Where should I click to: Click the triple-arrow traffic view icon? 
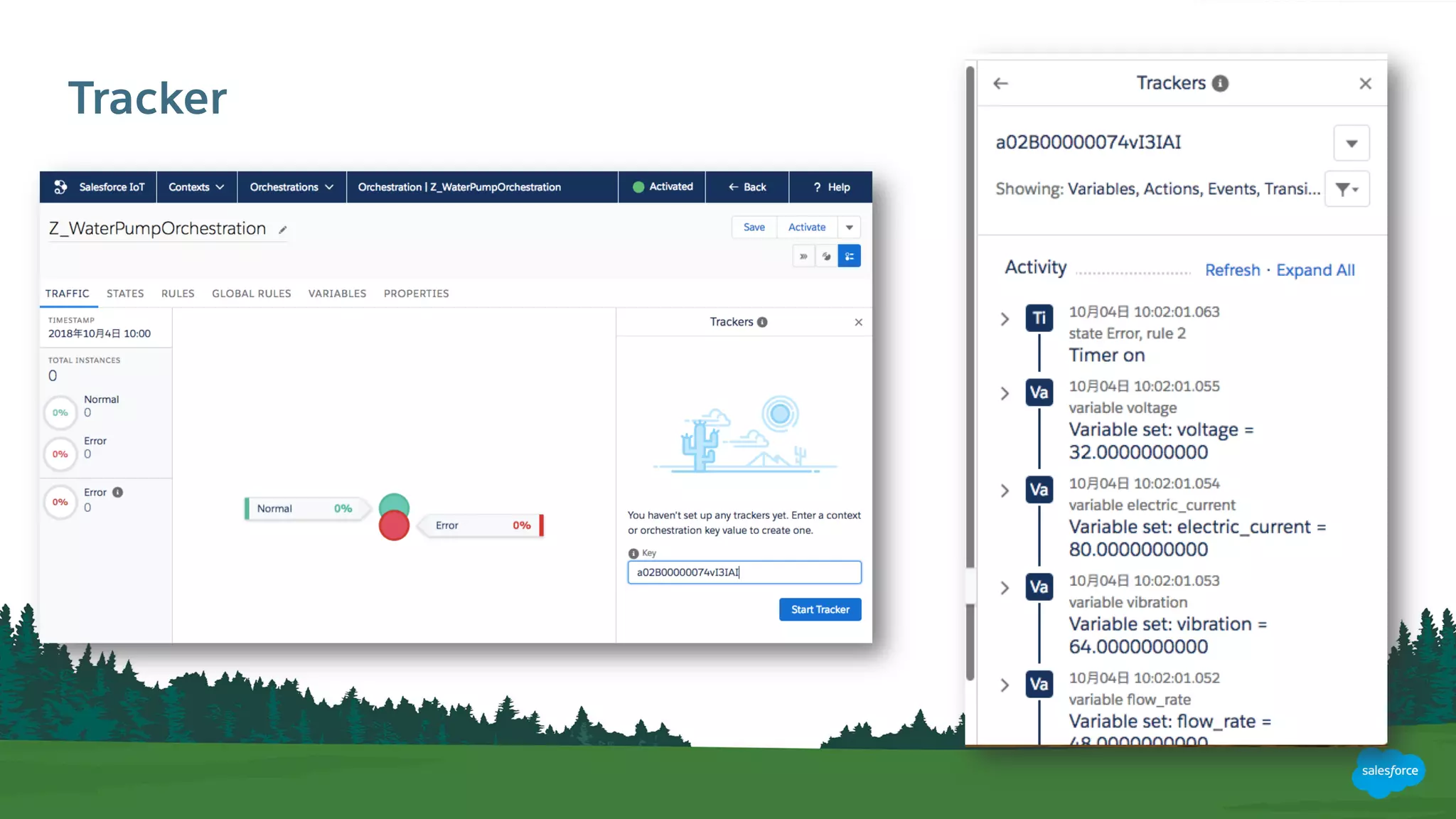pyautogui.click(x=803, y=257)
